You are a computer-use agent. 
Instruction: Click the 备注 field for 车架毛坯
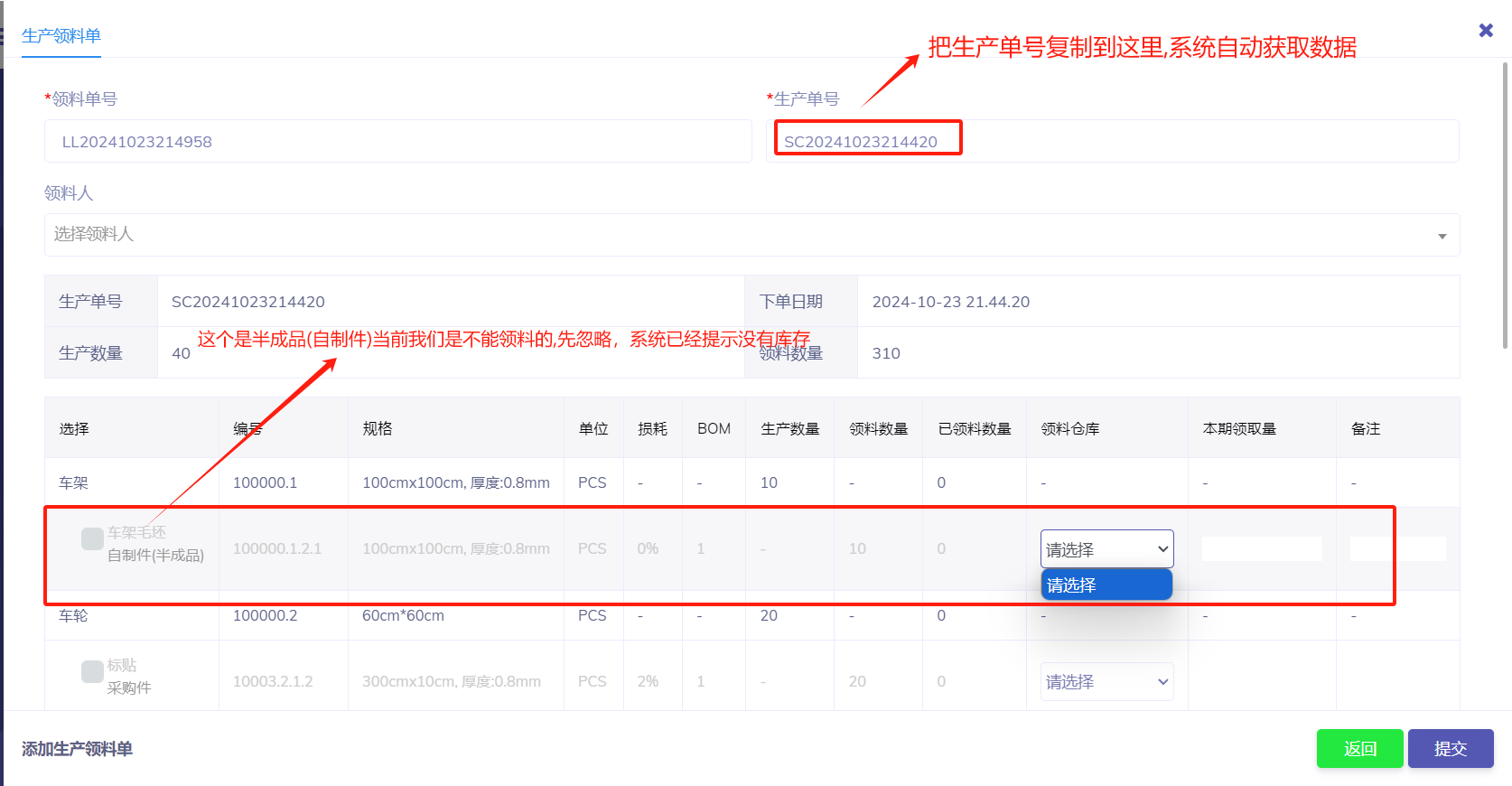pos(1396,548)
